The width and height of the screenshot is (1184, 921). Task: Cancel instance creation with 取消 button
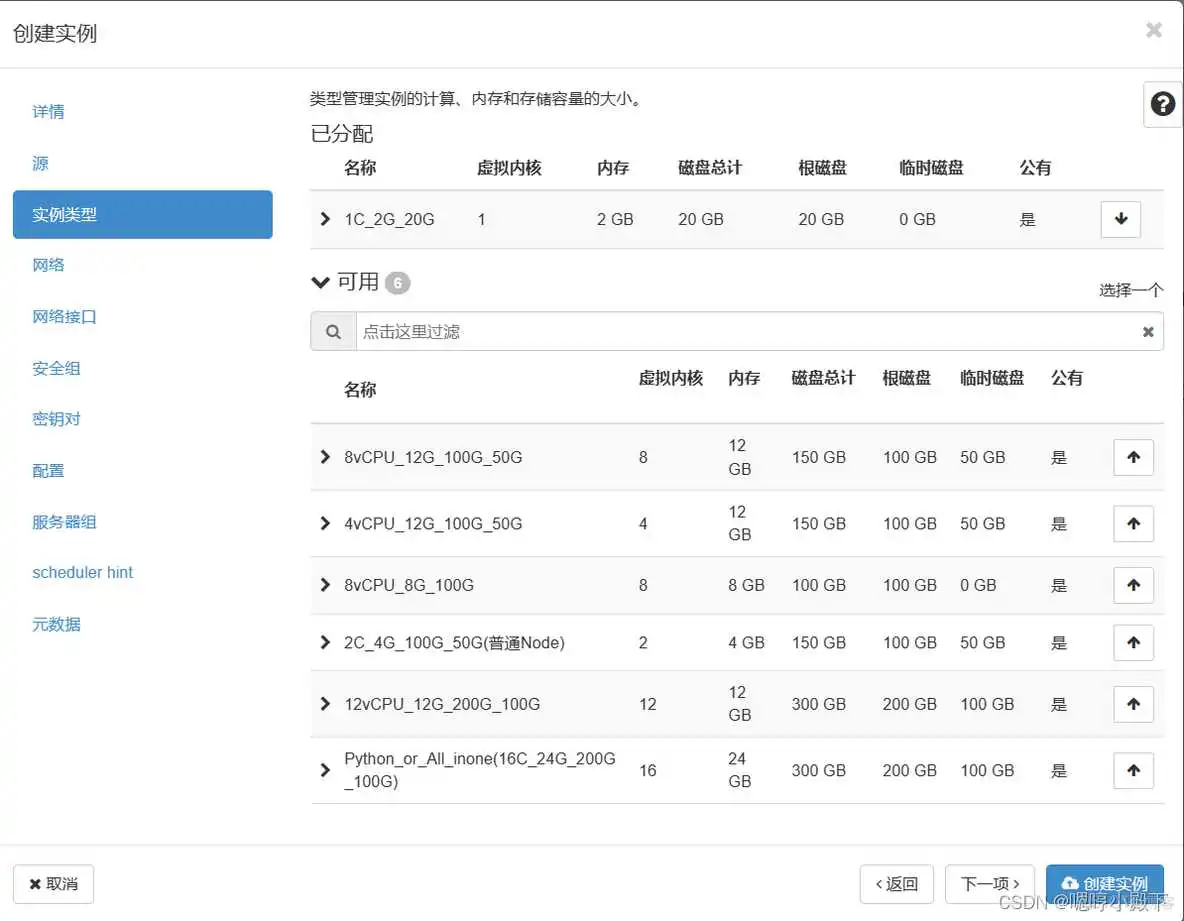click(x=53, y=884)
